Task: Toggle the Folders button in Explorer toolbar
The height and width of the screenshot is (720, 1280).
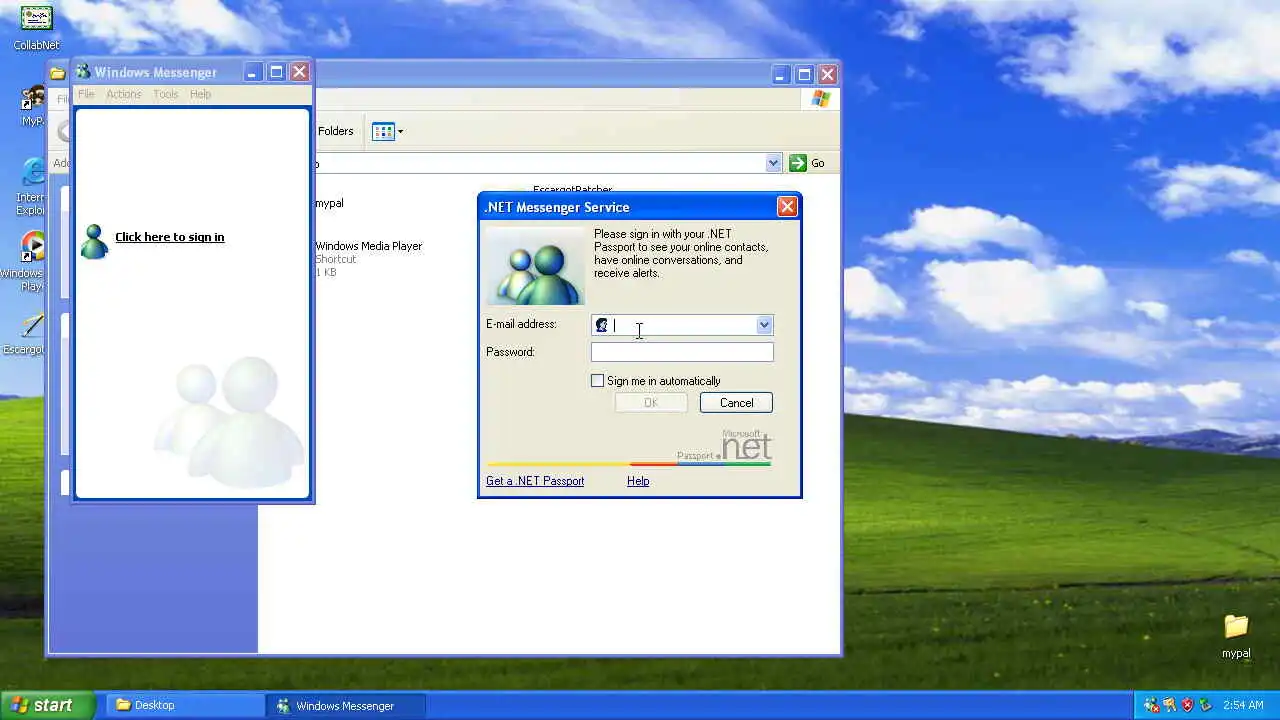Action: [335, 131]
